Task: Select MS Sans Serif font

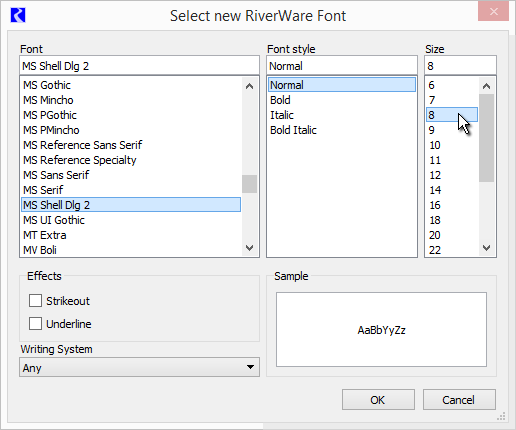Action: coord(131,175)
